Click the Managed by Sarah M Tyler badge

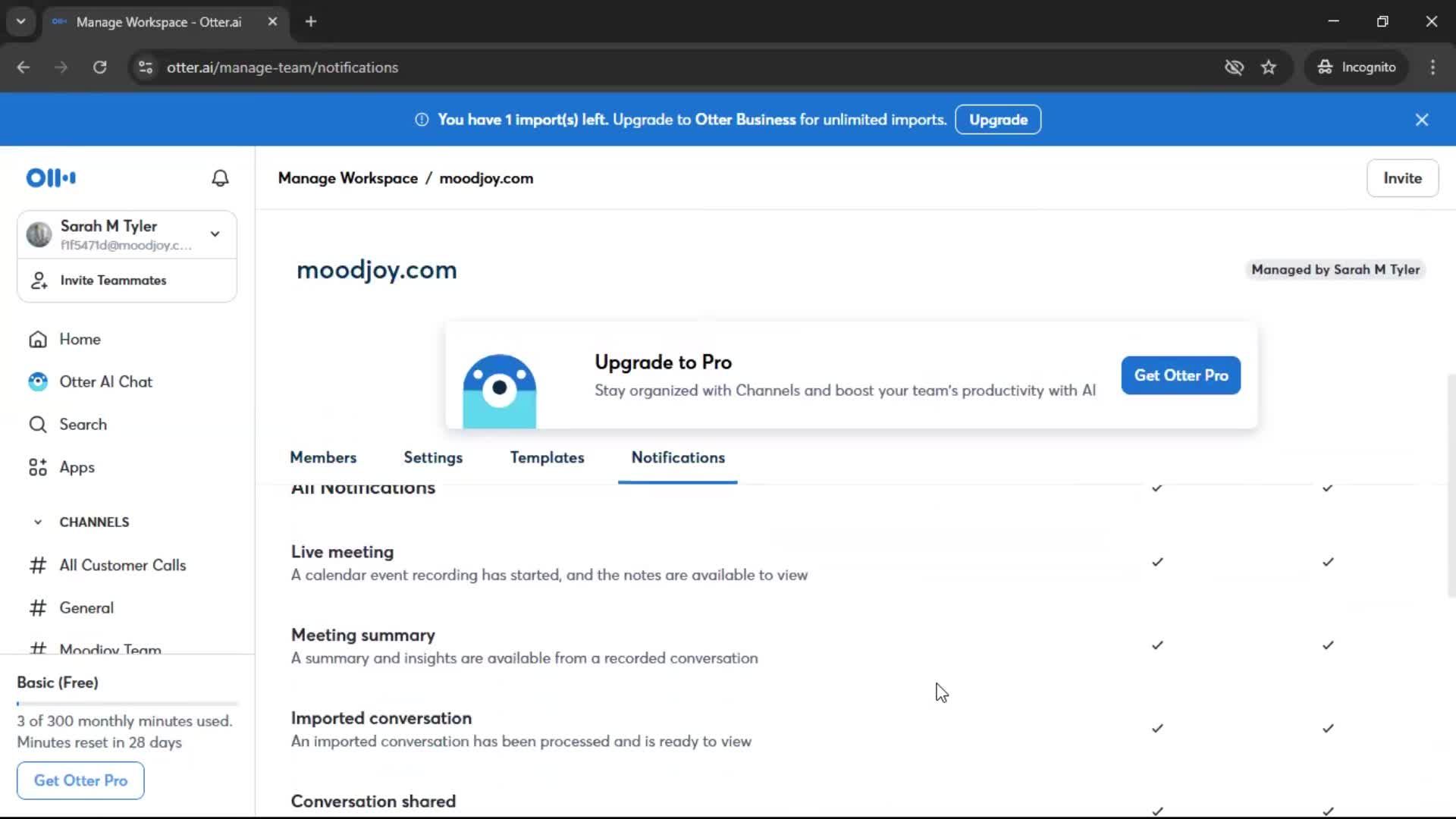[x=1335, y=270]
